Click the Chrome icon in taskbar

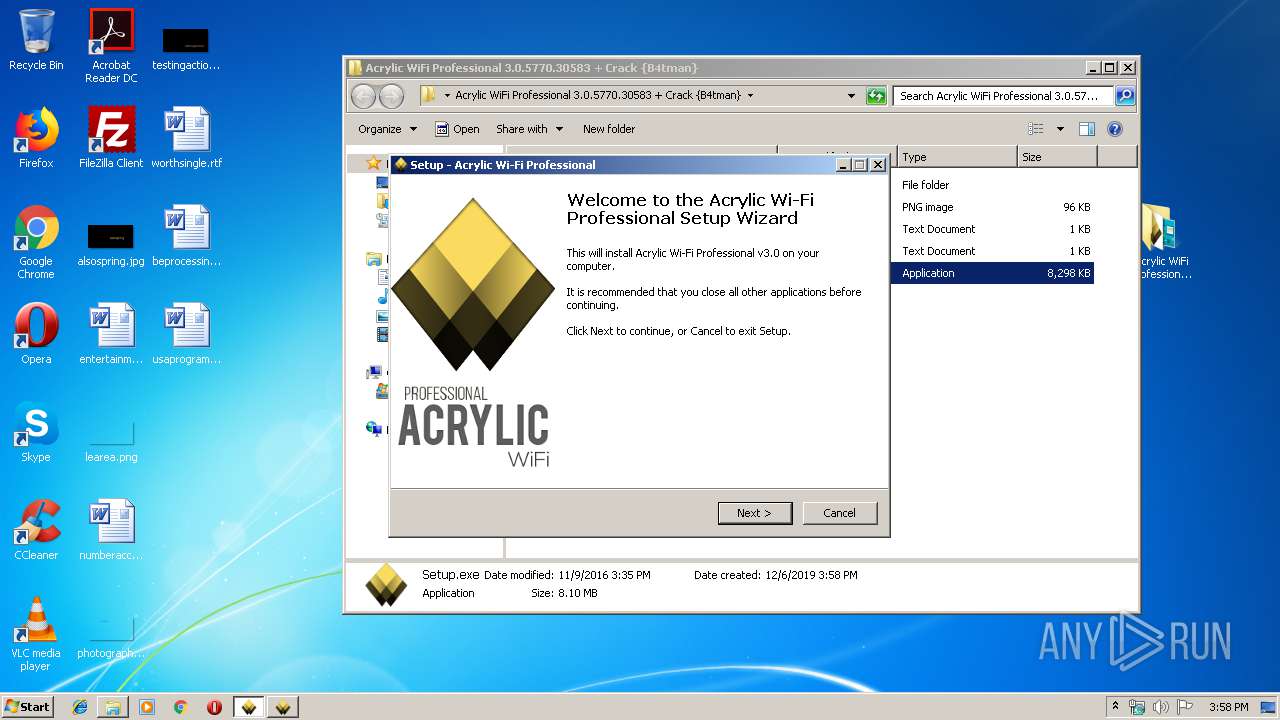(181, 707)
